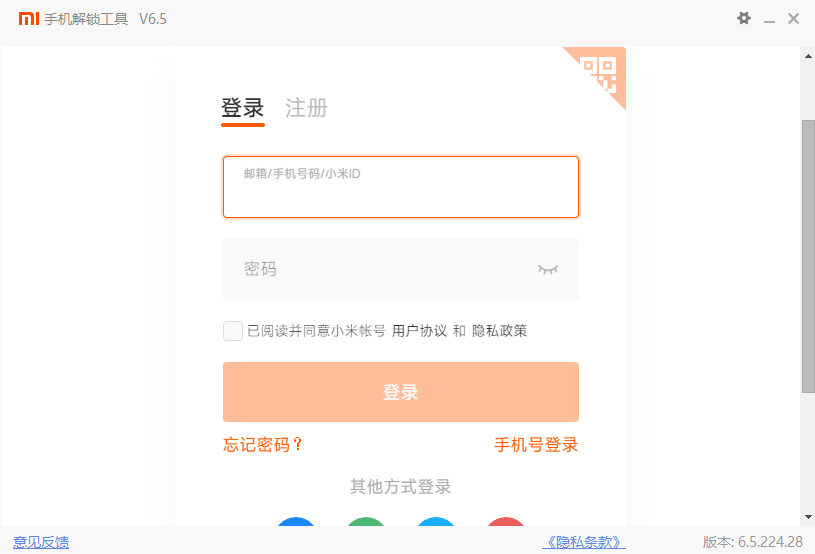Focus the 密码 password field
Viewport: 815px width, 554px height.
tap(380, 269)
